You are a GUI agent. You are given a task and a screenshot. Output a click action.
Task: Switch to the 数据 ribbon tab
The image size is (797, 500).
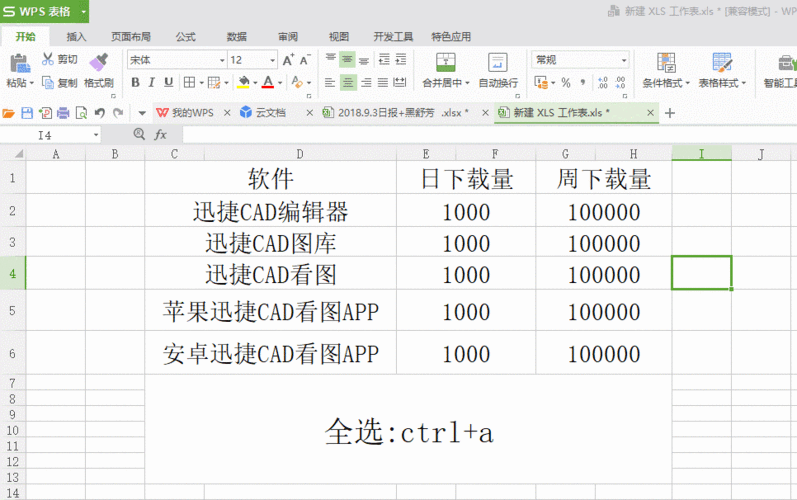pyautogui.click(x=236, y=37)
